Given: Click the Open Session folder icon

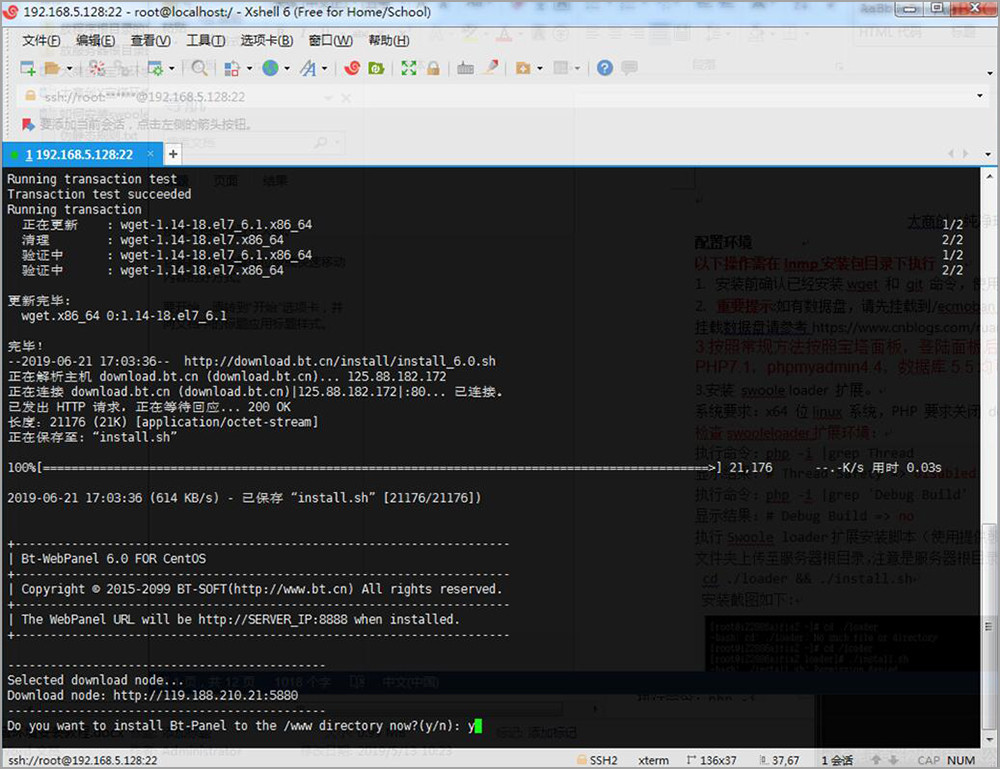Looking at the screenshot, I should coord(52,68).
